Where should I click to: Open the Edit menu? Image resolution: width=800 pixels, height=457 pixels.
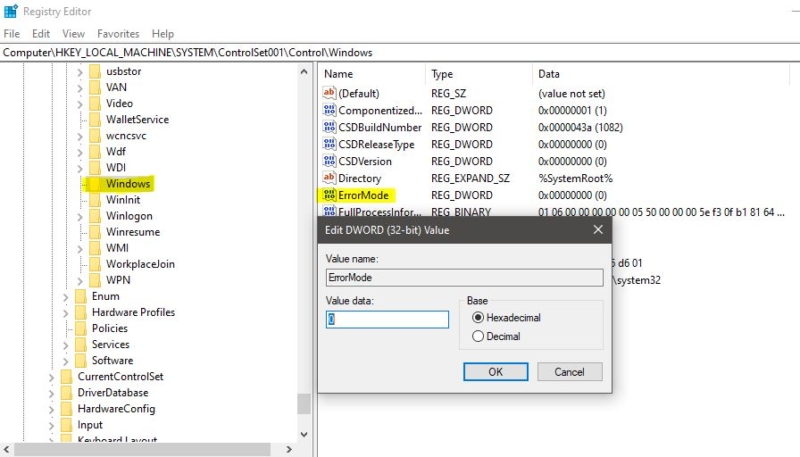(x=41, y=34)
